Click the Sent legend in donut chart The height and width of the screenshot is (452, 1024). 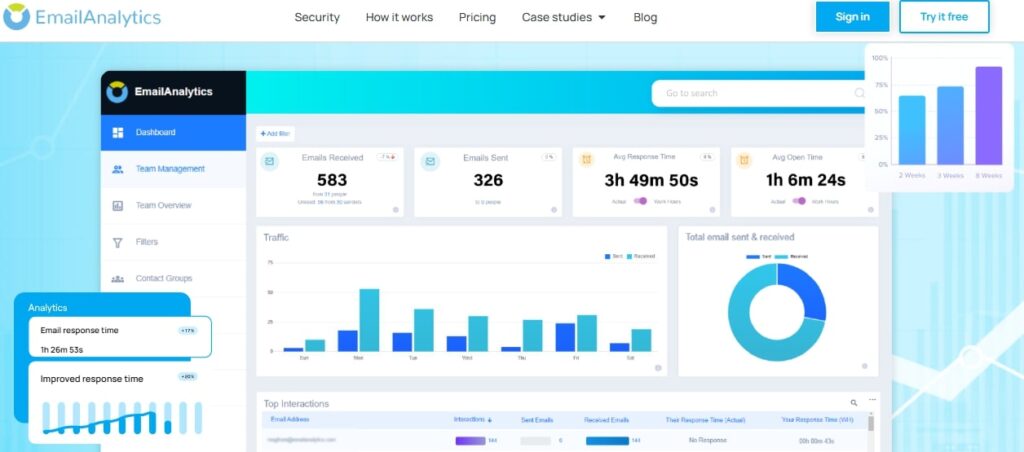(758, 257)
